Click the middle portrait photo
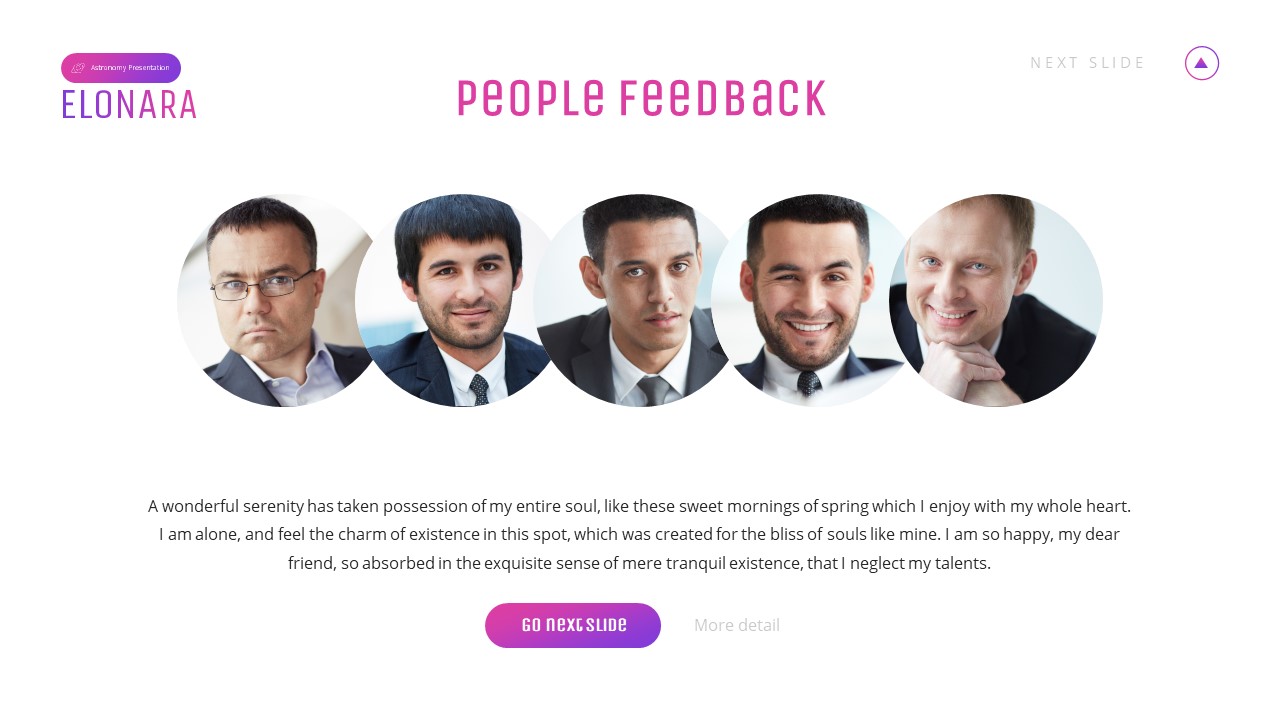Viewport: 1280px width, 720px height. [638, 300]
